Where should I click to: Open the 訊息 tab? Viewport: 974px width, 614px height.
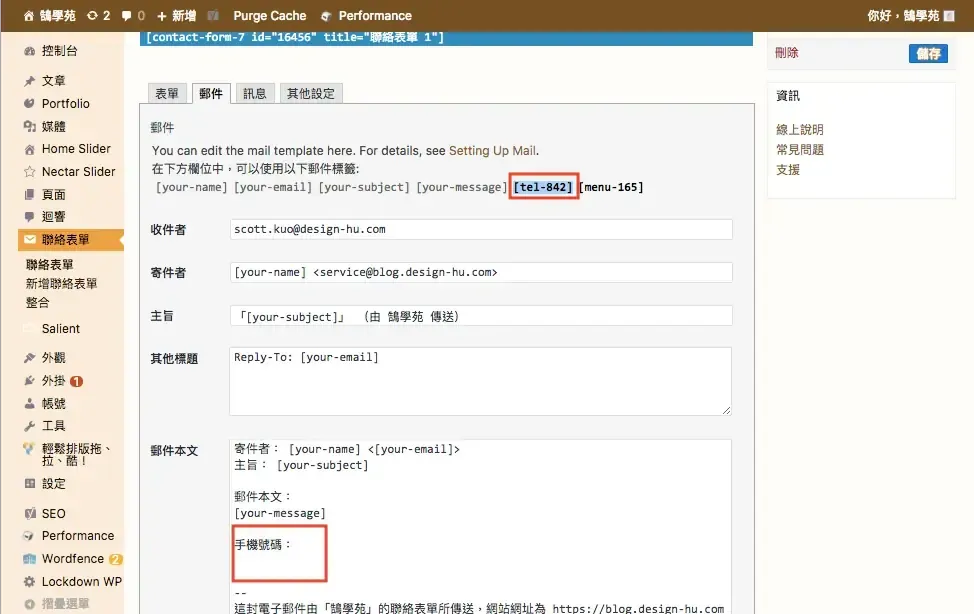(x=255, y=93)
